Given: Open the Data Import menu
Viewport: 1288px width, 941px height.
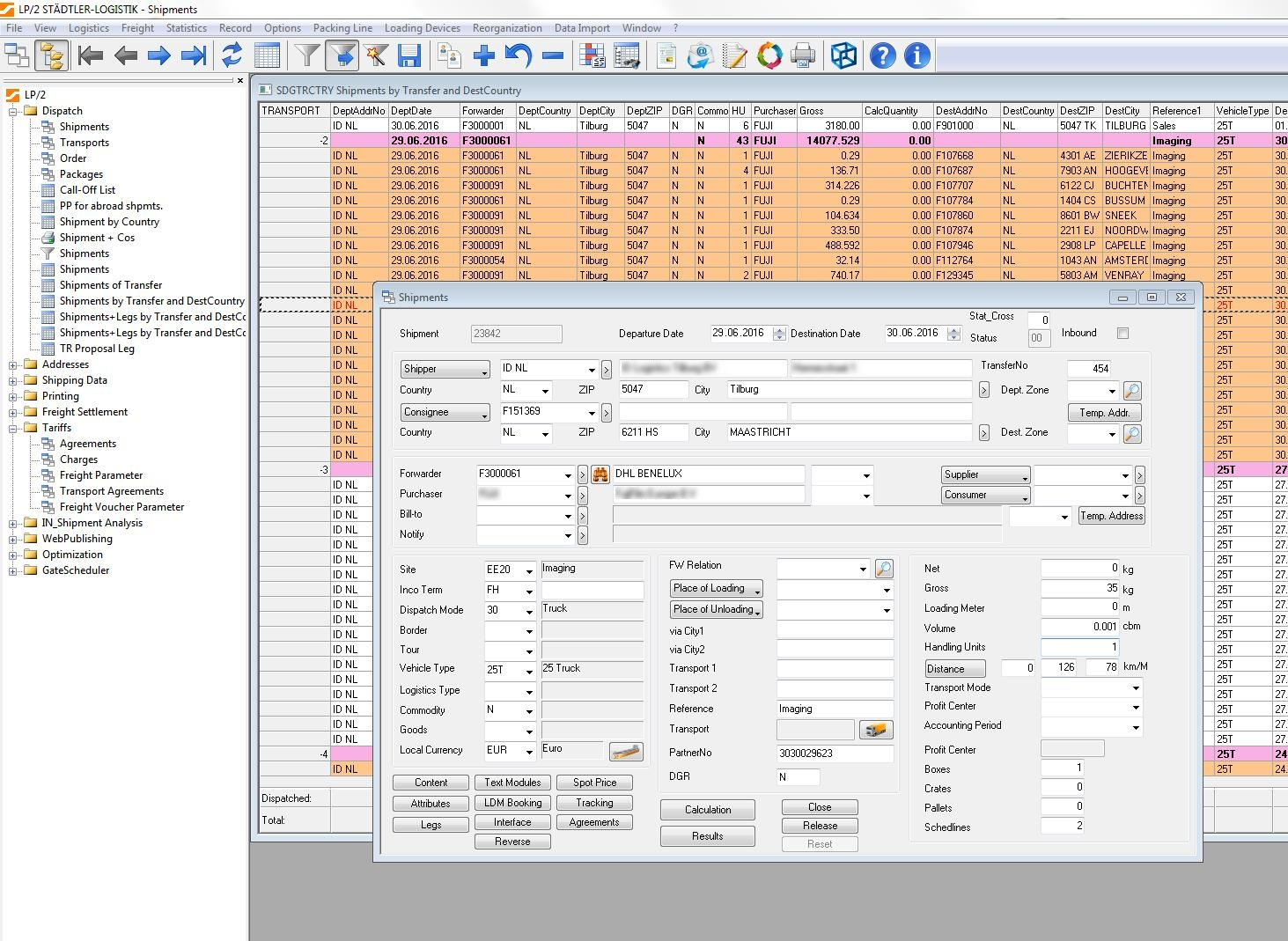Looking at the screenshot, I should (581, 28).
